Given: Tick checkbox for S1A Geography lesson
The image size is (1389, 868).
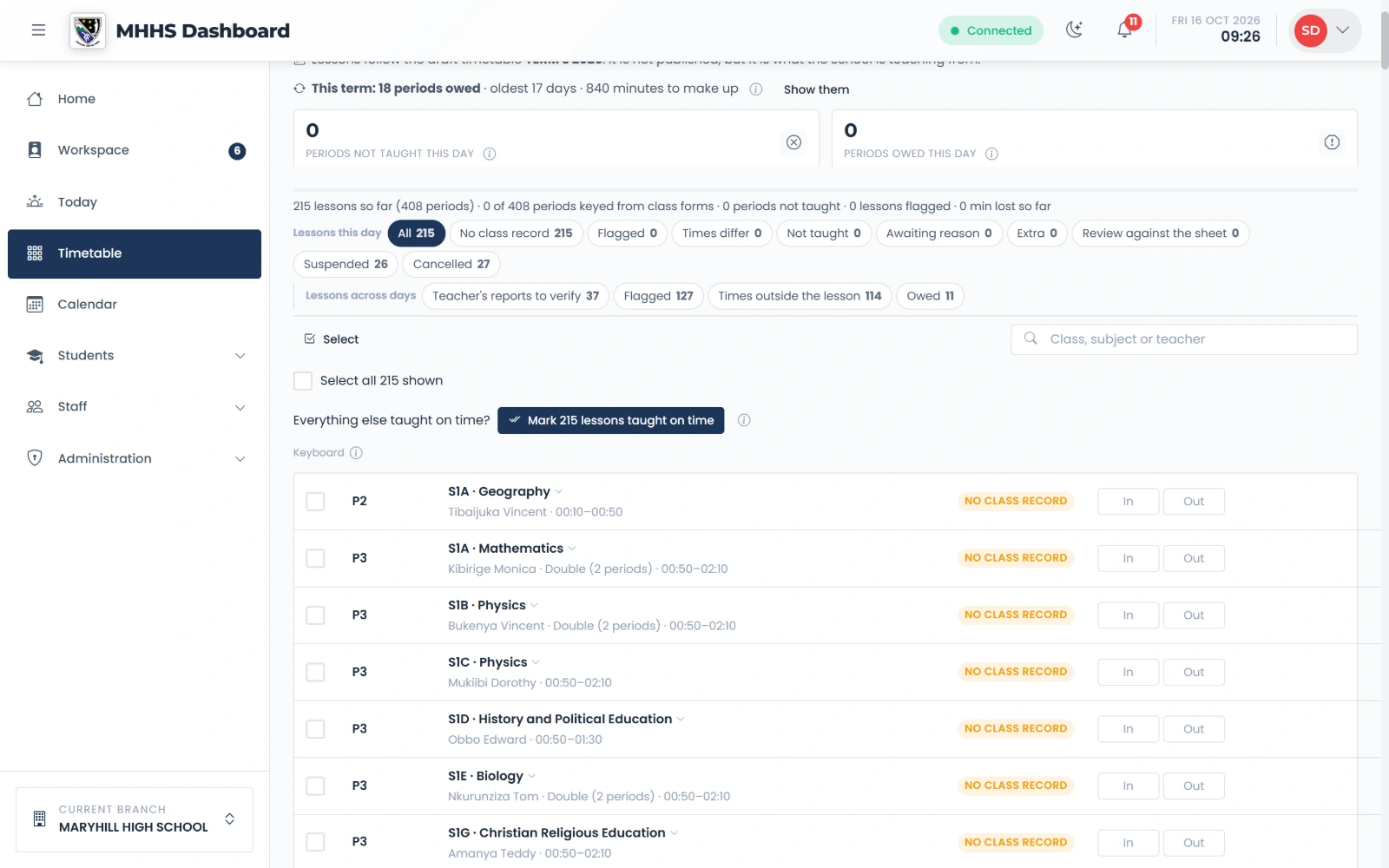Looking at the screenshot, I should coord(315,502).
